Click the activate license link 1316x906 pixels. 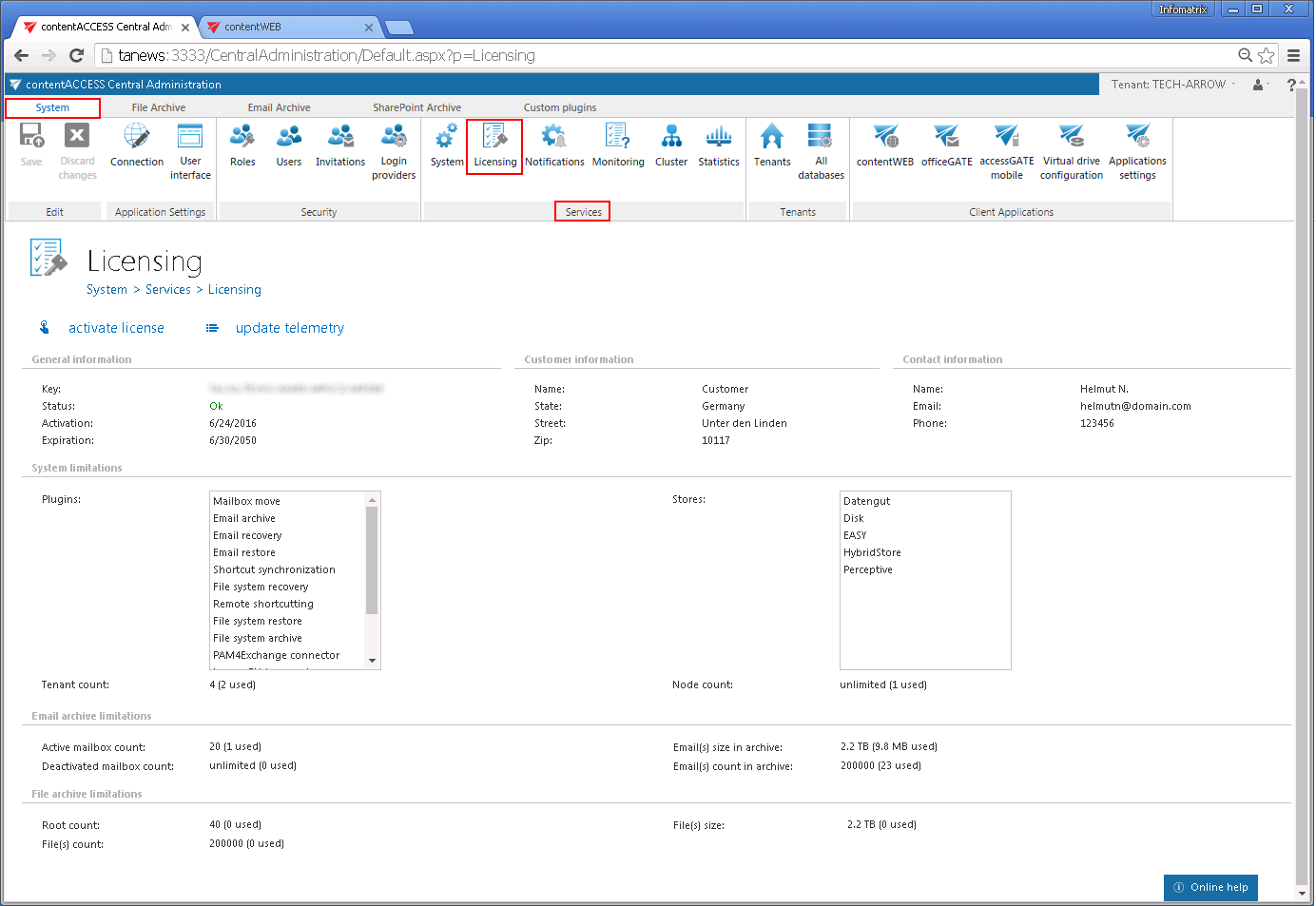point(116,328)
